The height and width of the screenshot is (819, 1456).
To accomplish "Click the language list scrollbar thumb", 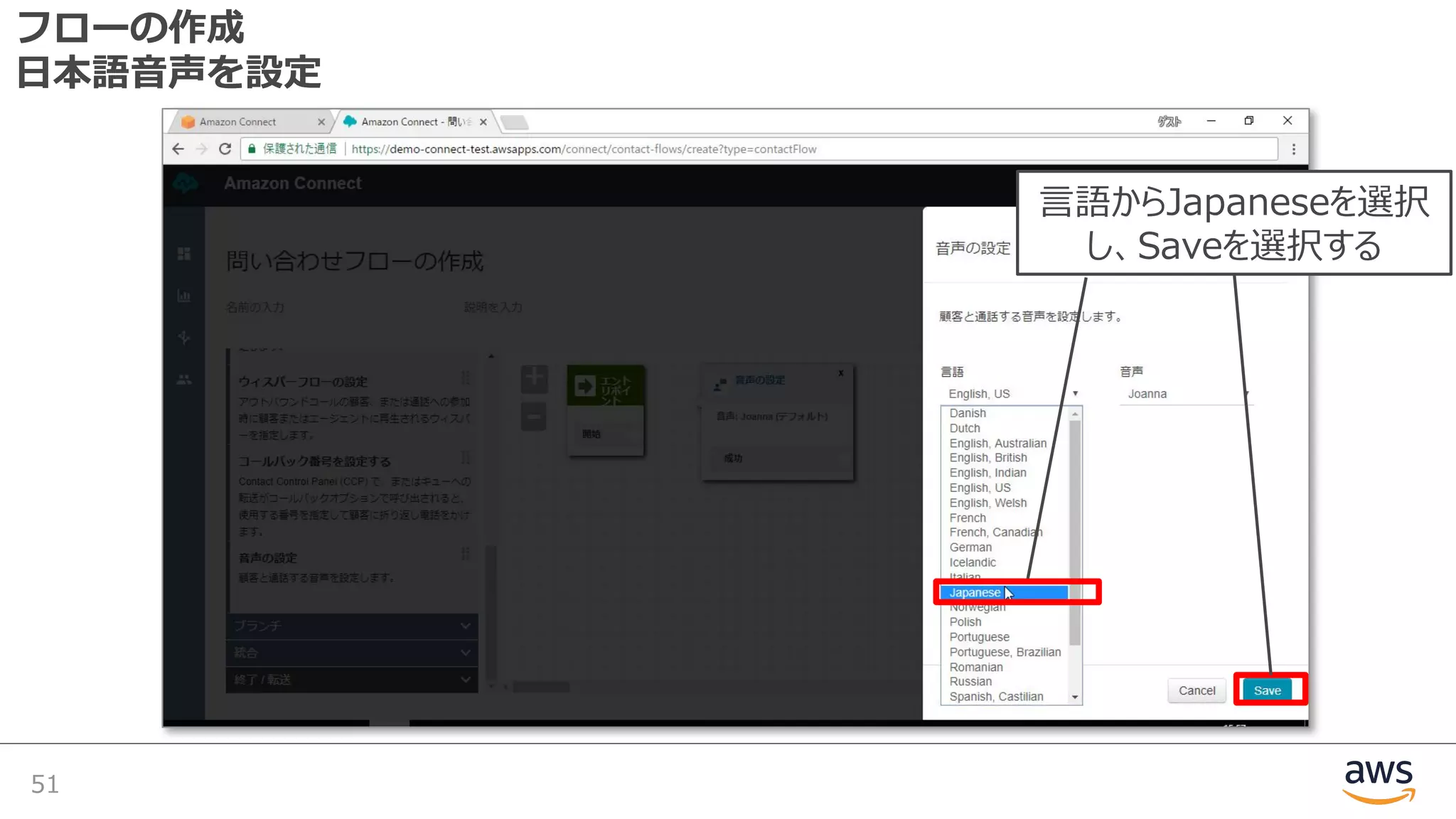I will click(1075, 532).
